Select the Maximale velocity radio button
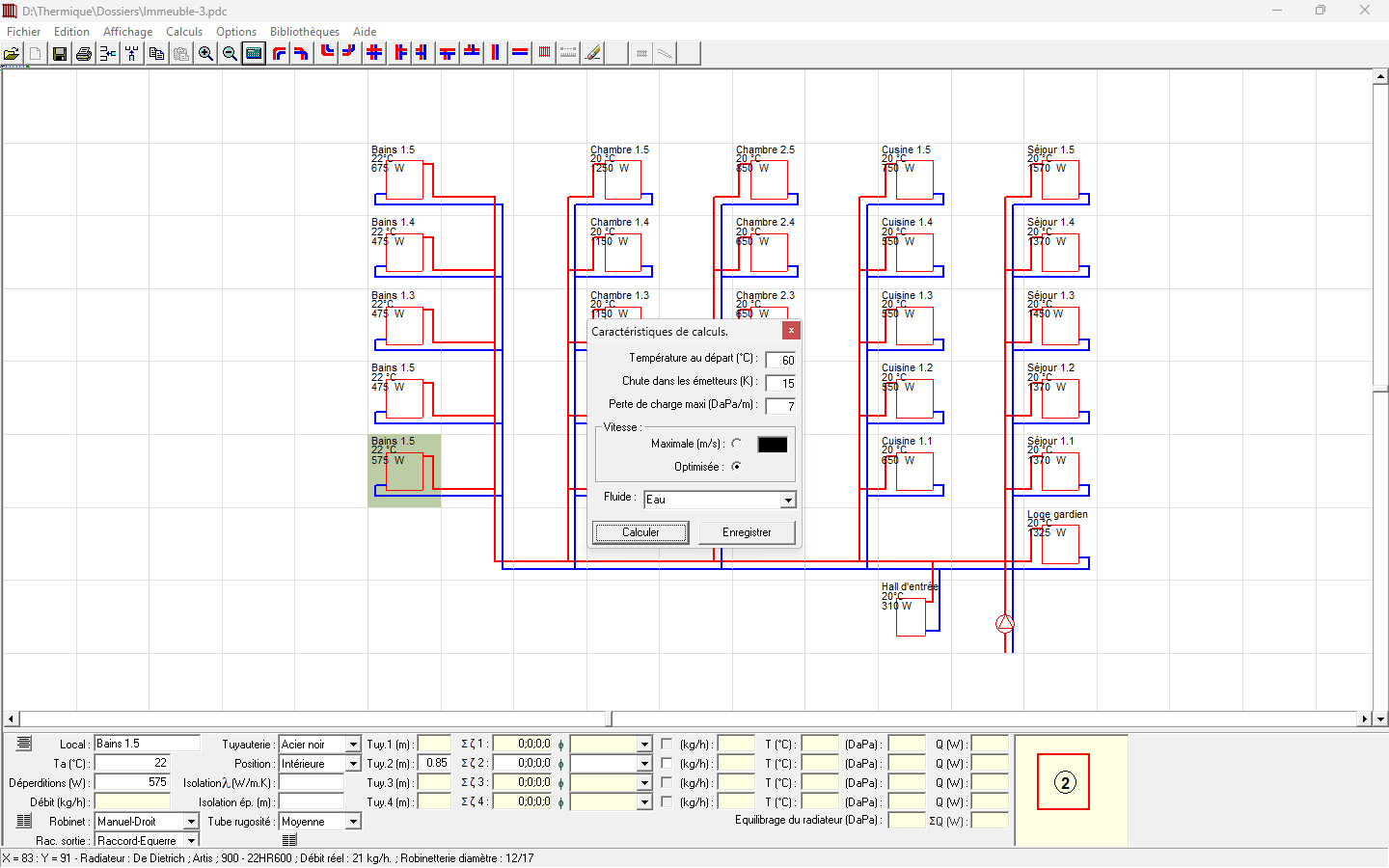 [x=736, y=444]
